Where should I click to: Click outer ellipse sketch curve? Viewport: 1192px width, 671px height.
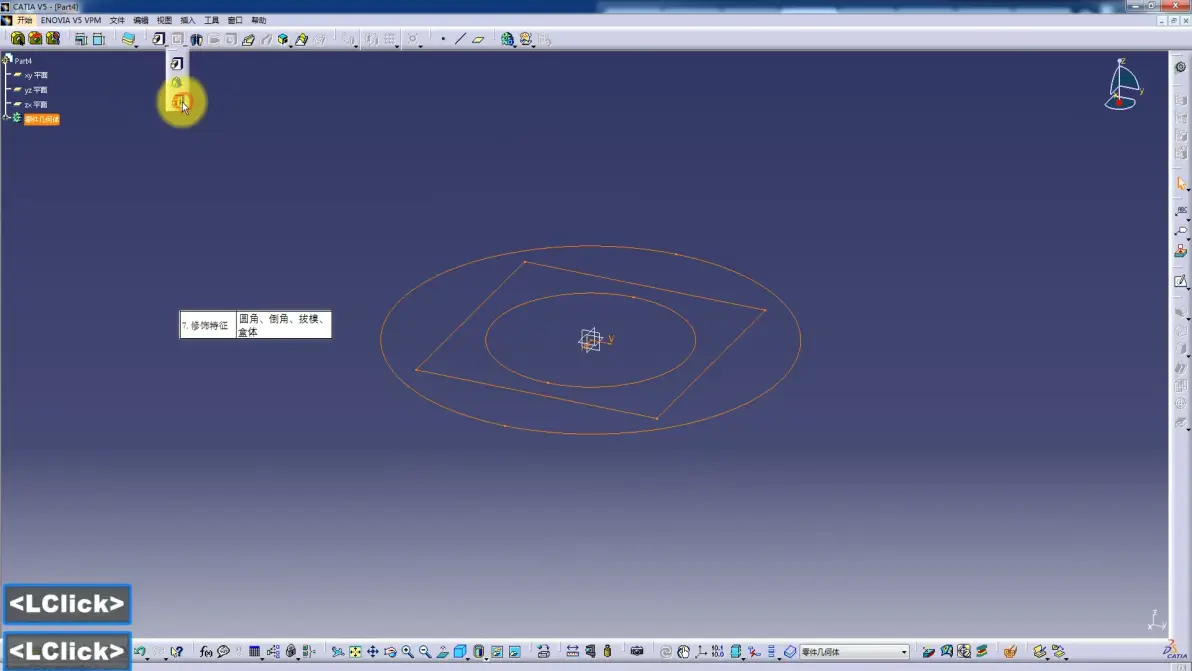(x=591, y=245)
